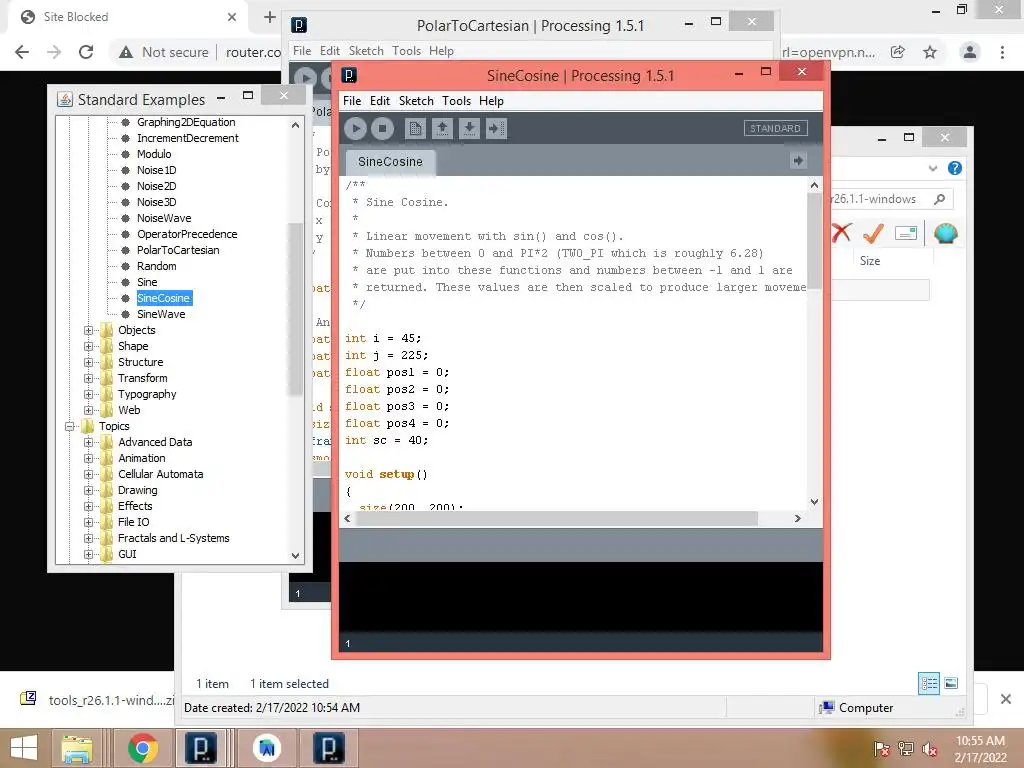Open Explorer help question mark
1024x768 pixels.
(954, 168)
